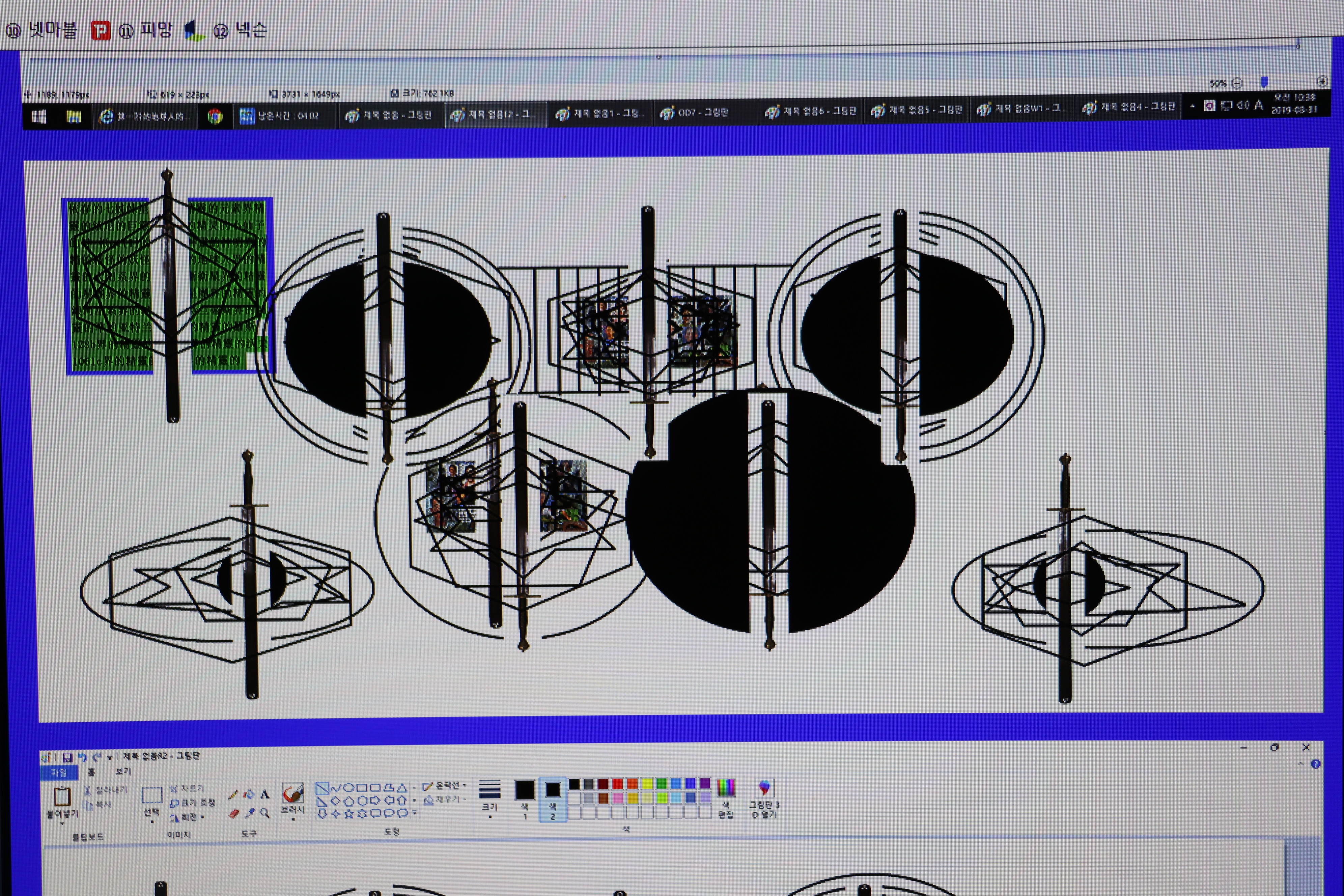Select the Text tool
Viewport: 1344px width, 896px height.
(264, 794)
